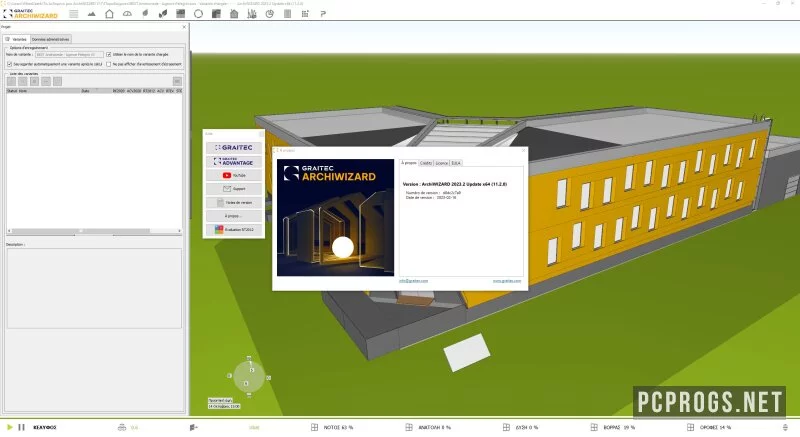
Task: Switch to the Variantes tab
Action: coord(16,39)
